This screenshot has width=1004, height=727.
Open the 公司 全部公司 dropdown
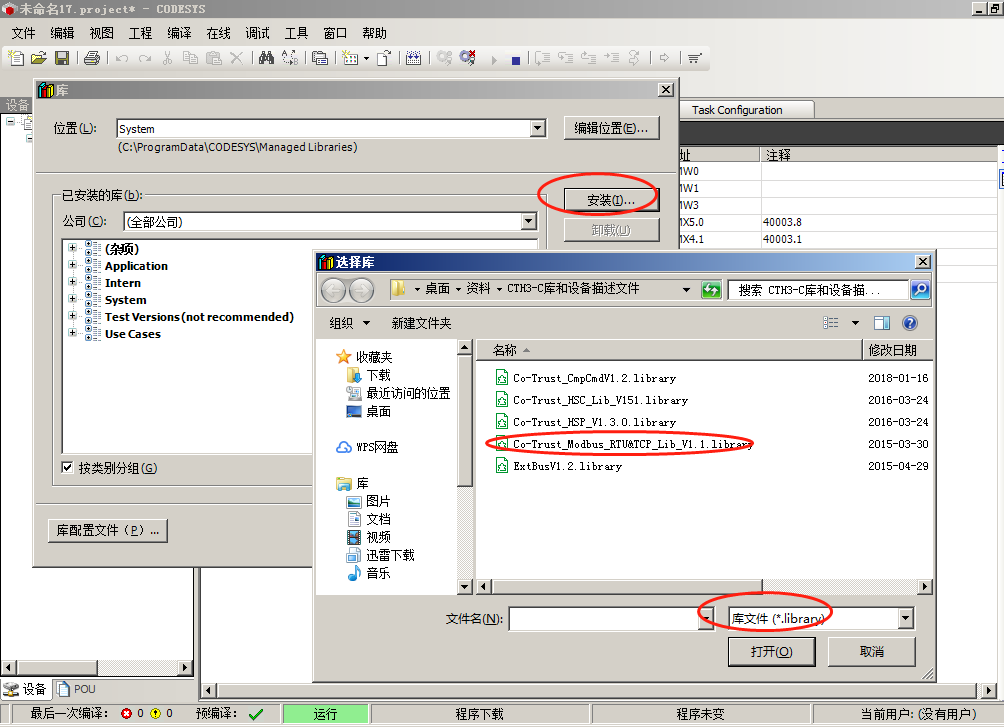528,222
